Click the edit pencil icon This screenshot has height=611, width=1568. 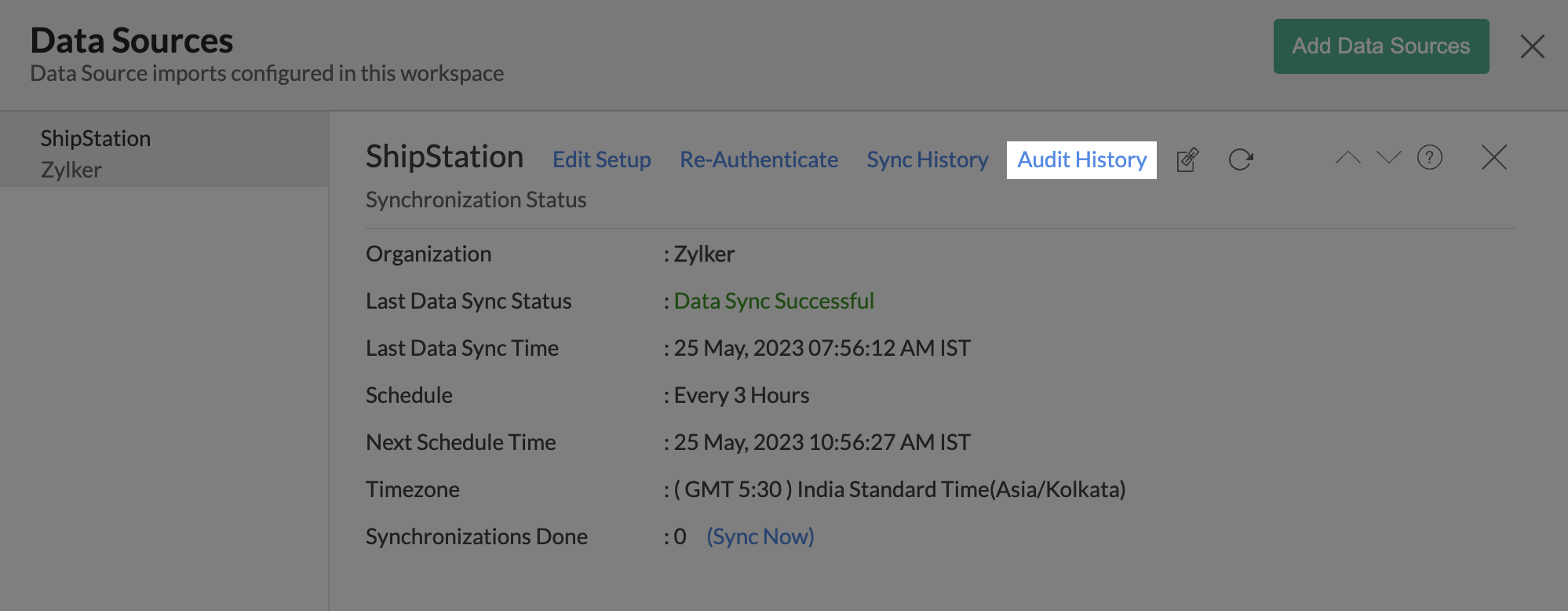(1187, 159)
